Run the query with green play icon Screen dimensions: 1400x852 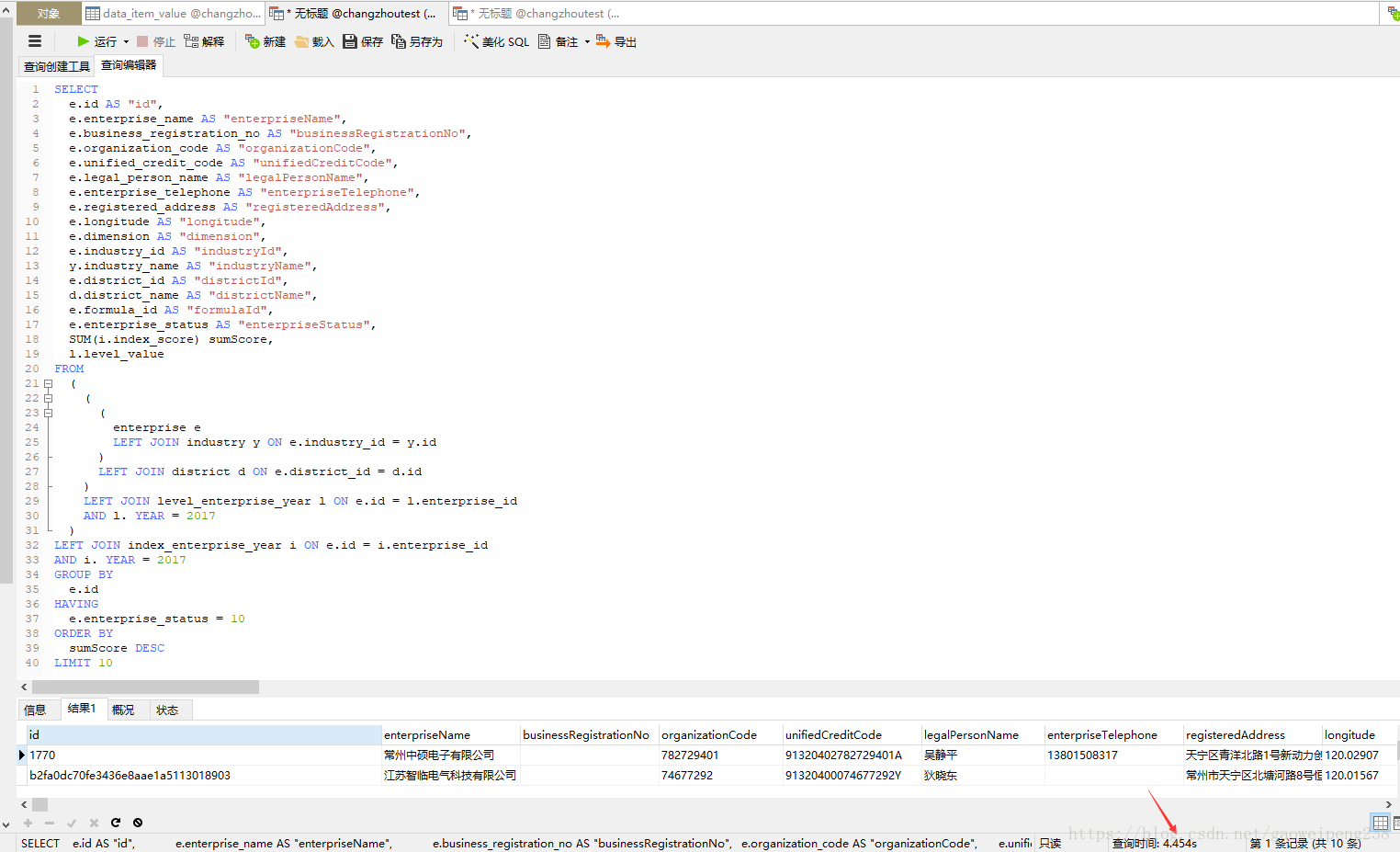tap(84, 41)
